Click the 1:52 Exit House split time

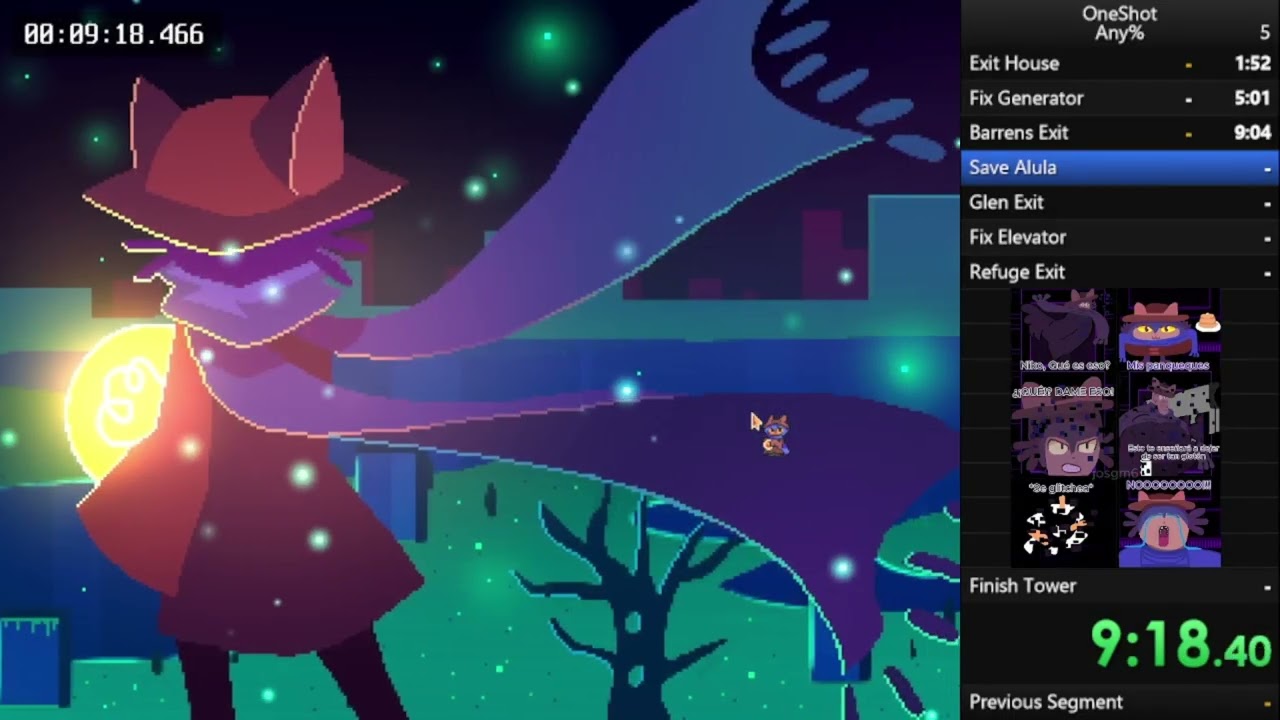pos(1252,63)
